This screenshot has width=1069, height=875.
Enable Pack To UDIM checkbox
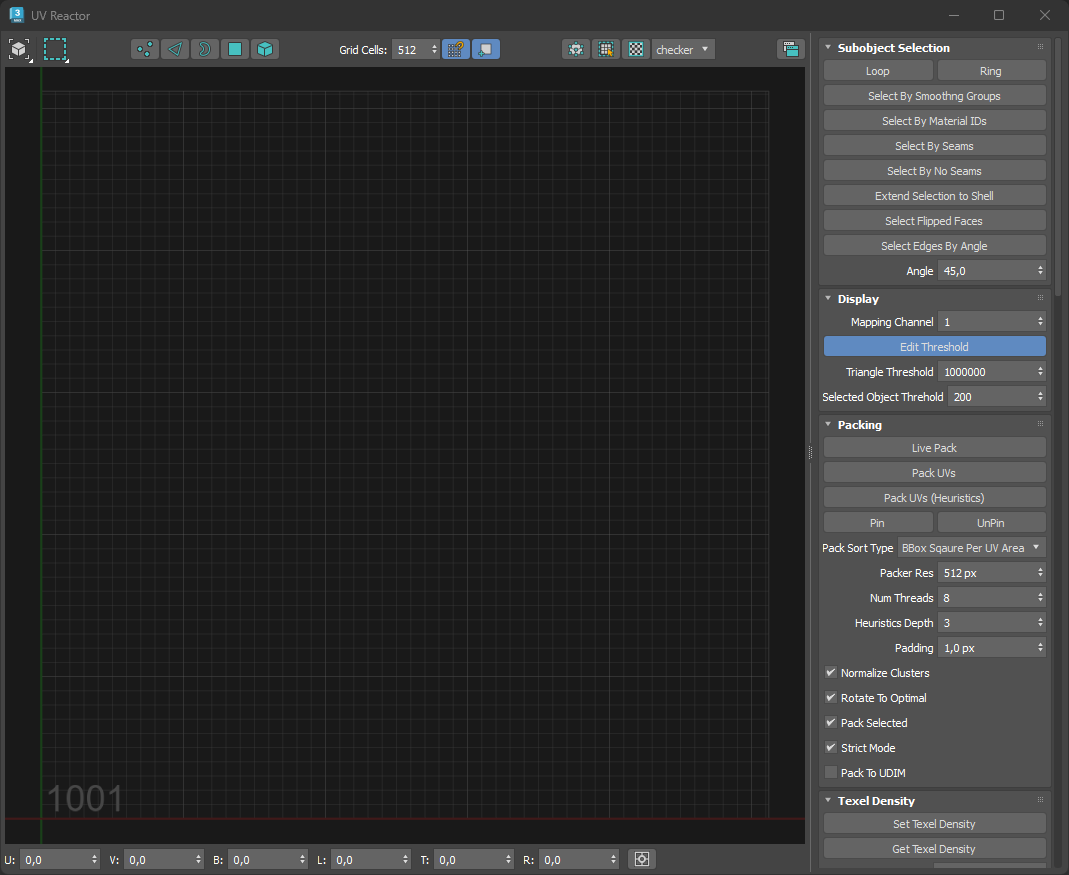[831, 773]
